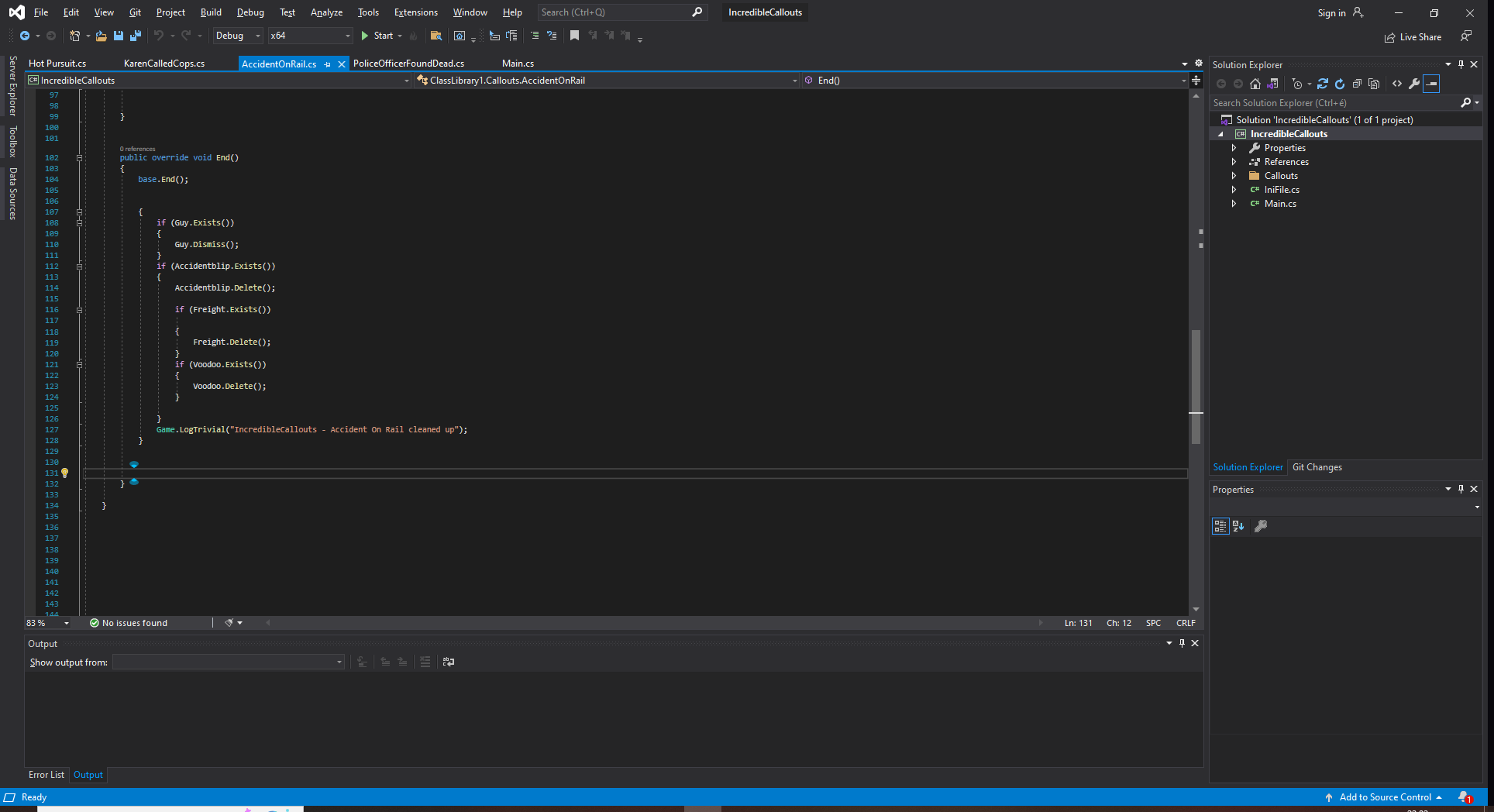Click Sync with Active Document icon
Screen dimensions: 1494x812
click(x=1322, y=84)
